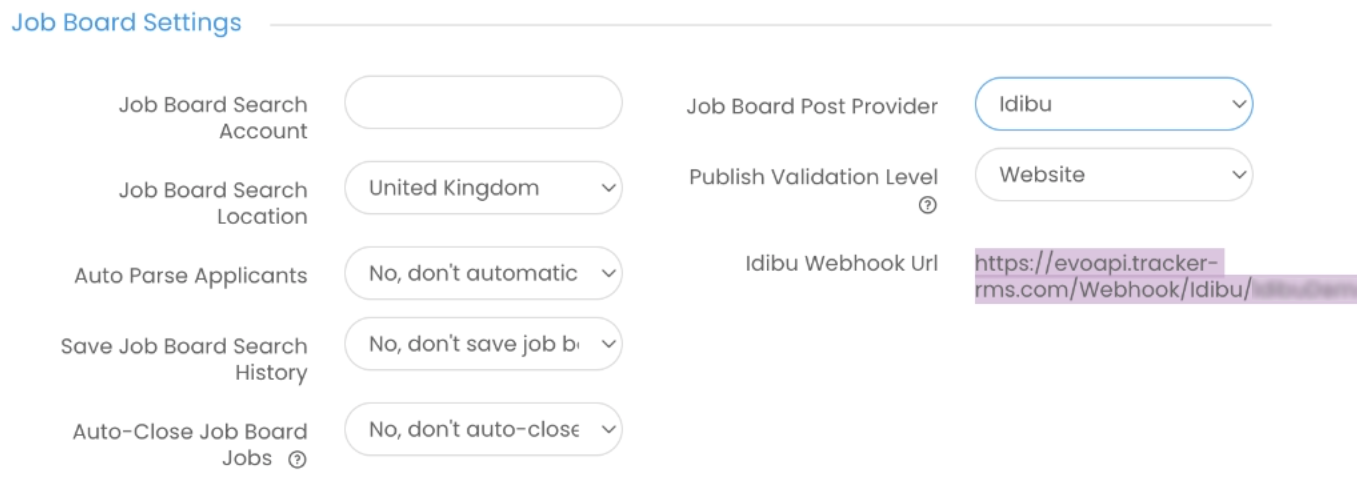
Task: Click the Job Board Settings section heading
Action: click(x=126, y=23)
